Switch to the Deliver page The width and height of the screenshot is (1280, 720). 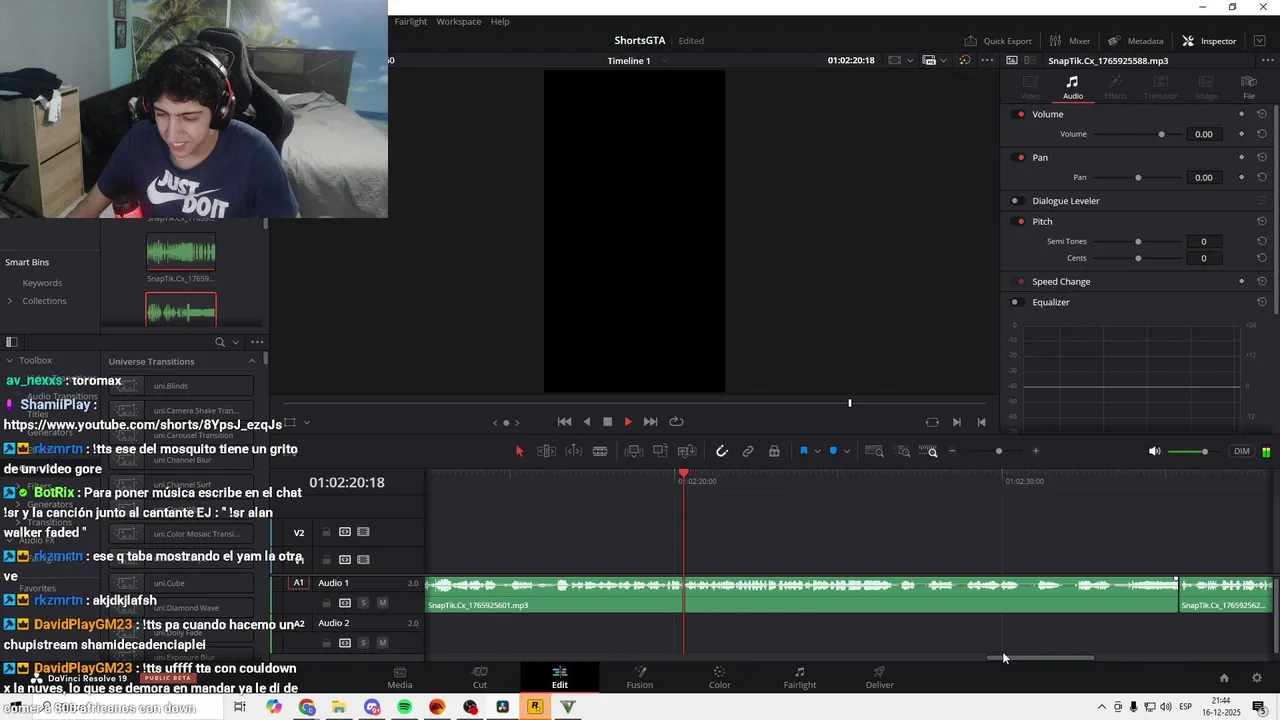tap(880, 677)
